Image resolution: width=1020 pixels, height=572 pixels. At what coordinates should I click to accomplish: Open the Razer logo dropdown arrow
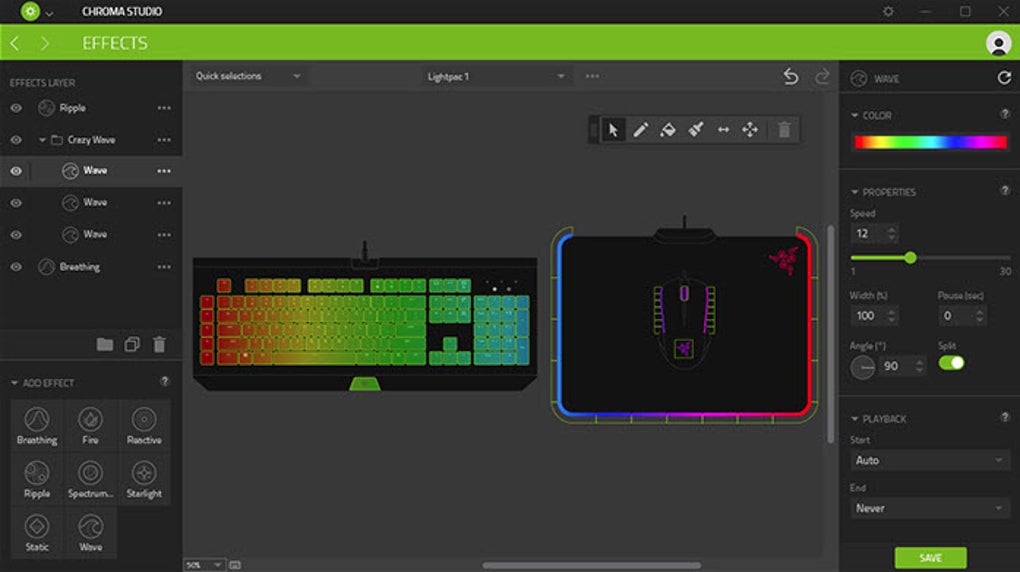click(x=49, y=13)
